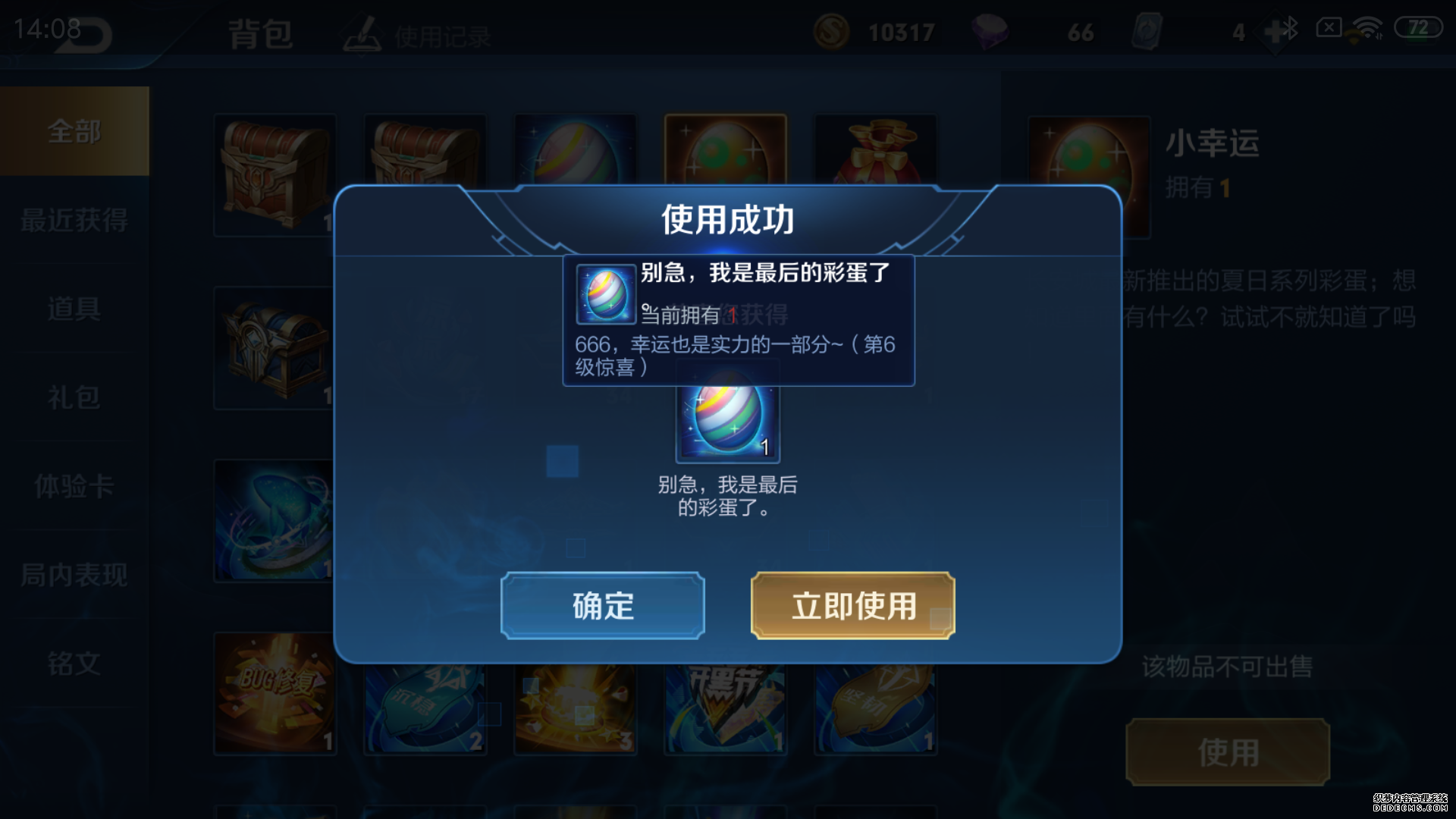Open the 道具 category
The height and width of the screenshot is (819, 1456).
[74, 309]
